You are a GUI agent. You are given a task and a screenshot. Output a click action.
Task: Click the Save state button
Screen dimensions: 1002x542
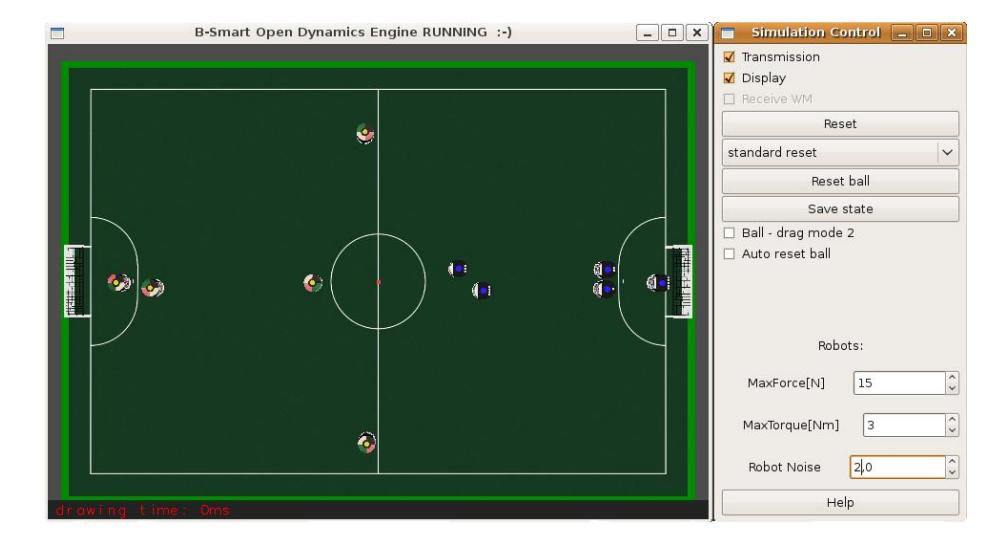tap(840, 209)
